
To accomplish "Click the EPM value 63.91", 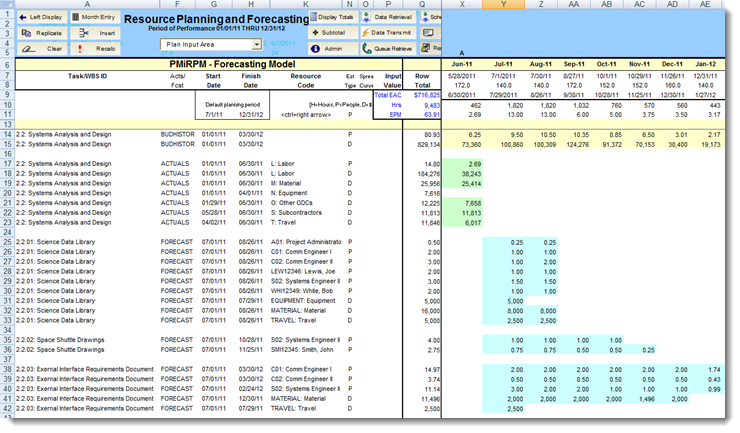I will 432,115.
